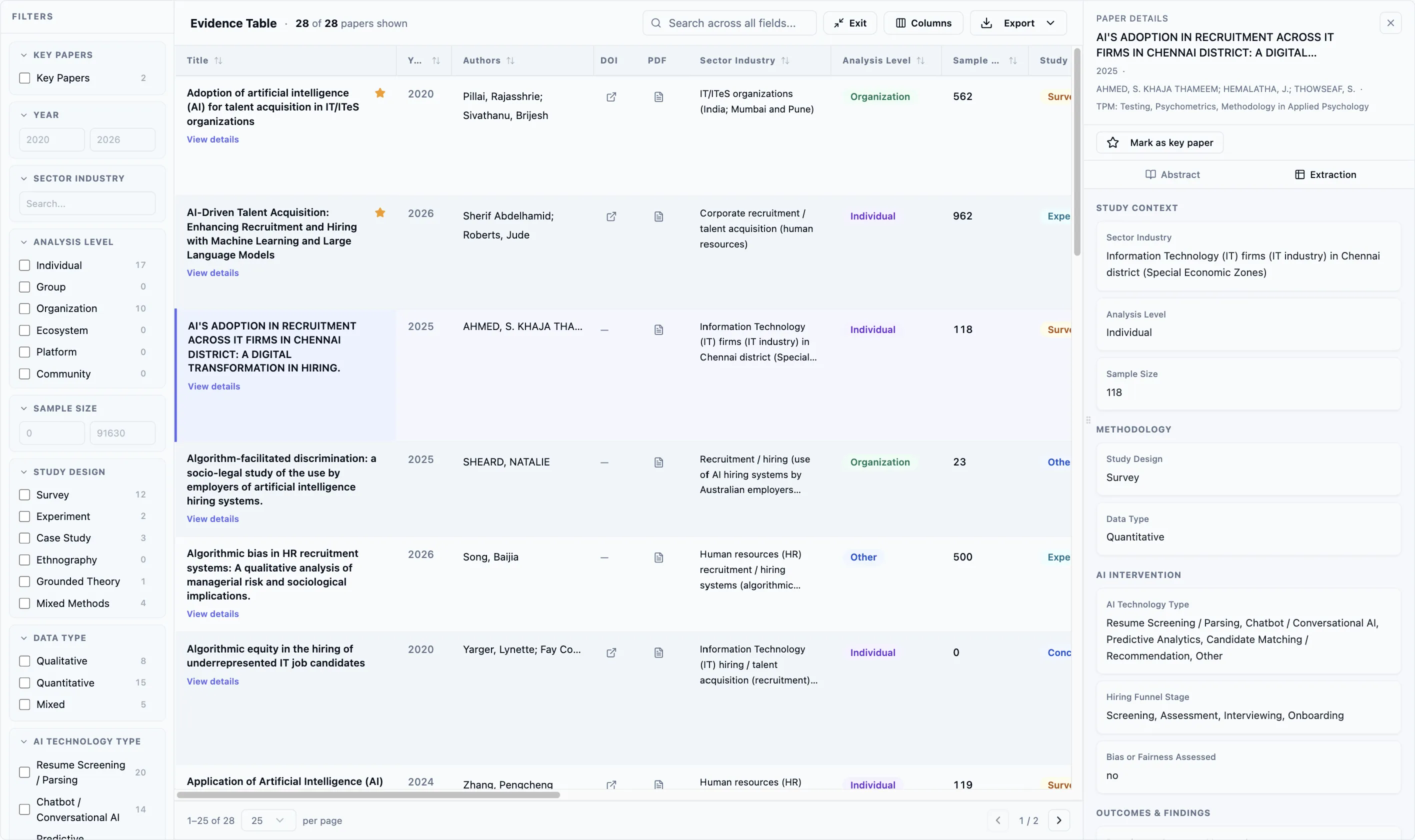Collapse the Key Papers filter section
1415x840 pixels.
[x=24, y=55]
